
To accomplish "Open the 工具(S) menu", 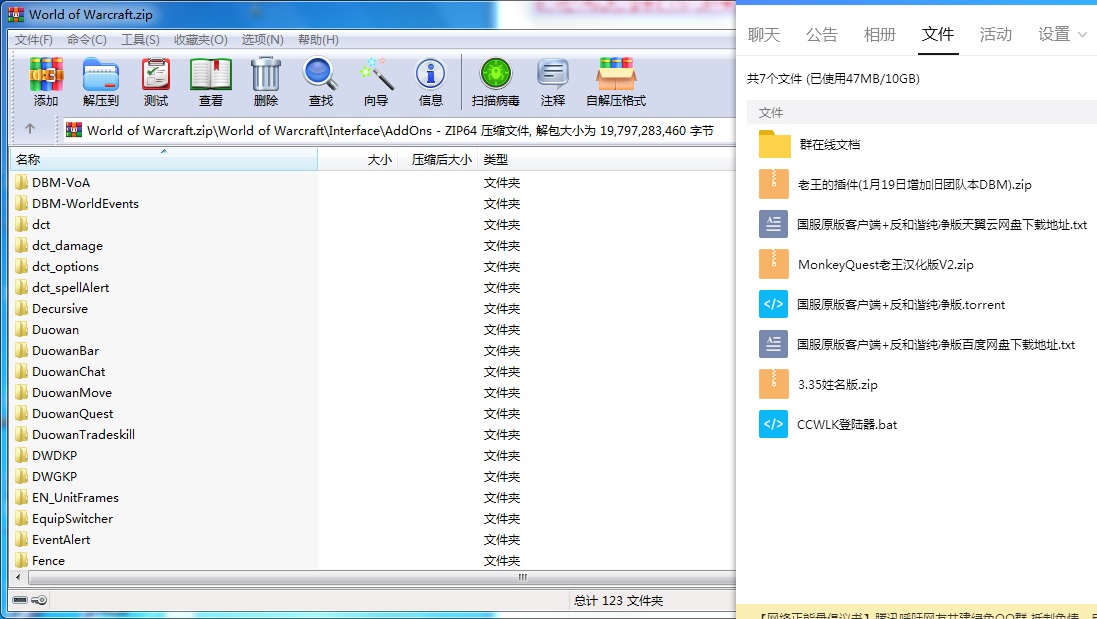I will 138,39.
